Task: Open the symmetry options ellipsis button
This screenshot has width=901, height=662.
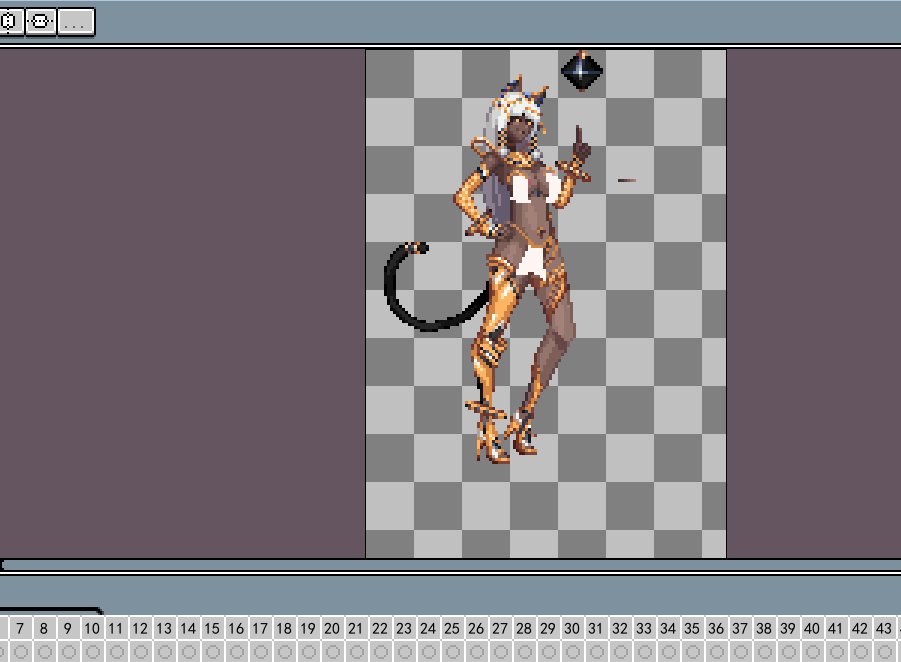Action: (x=76, y=22)
